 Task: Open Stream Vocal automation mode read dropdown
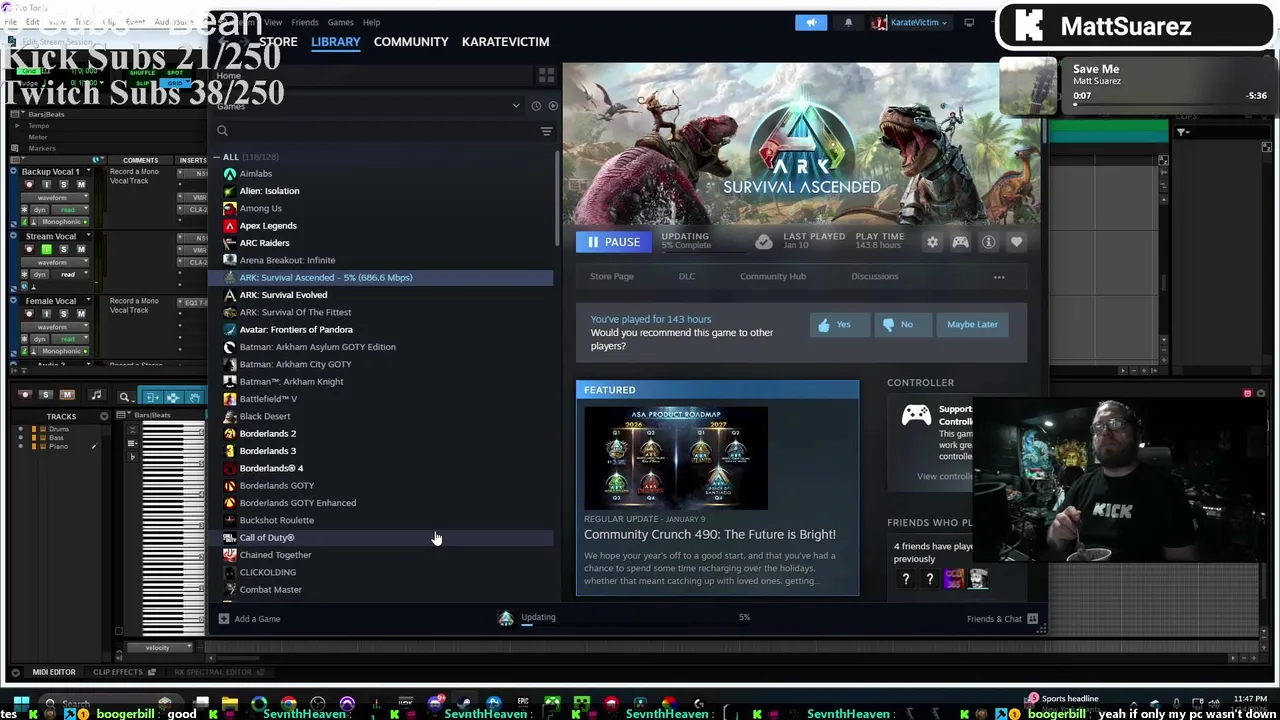(x=68, y=274)
